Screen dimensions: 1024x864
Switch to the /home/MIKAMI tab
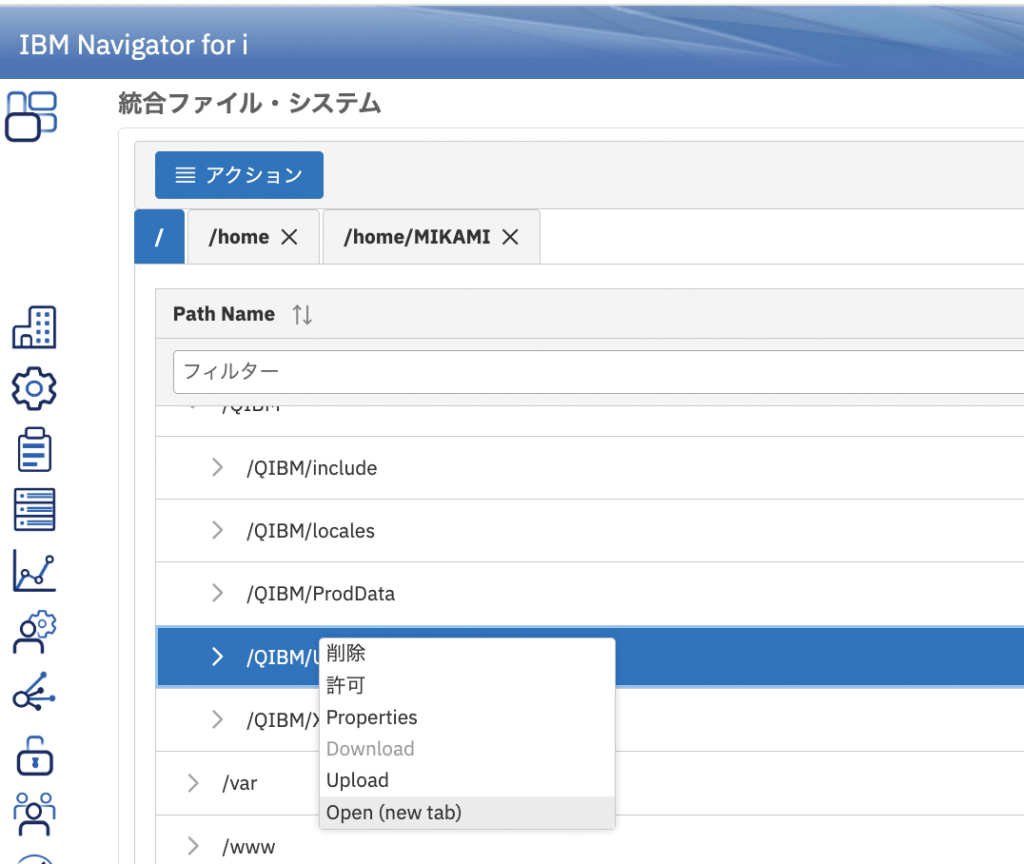pyautogui.click(x=420, y=237)
